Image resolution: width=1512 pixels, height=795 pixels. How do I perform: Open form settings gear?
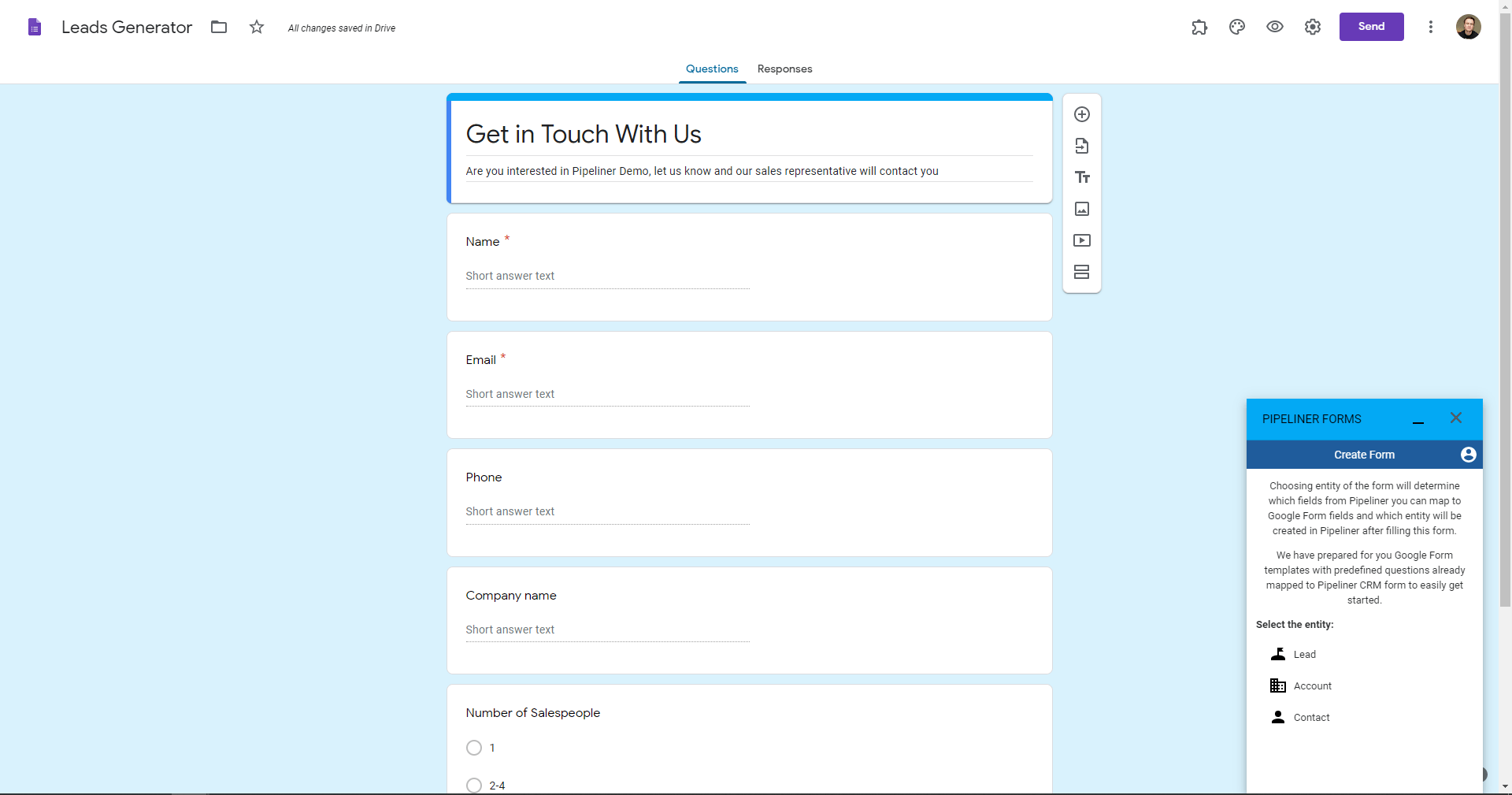click(x=1313, y=27)
